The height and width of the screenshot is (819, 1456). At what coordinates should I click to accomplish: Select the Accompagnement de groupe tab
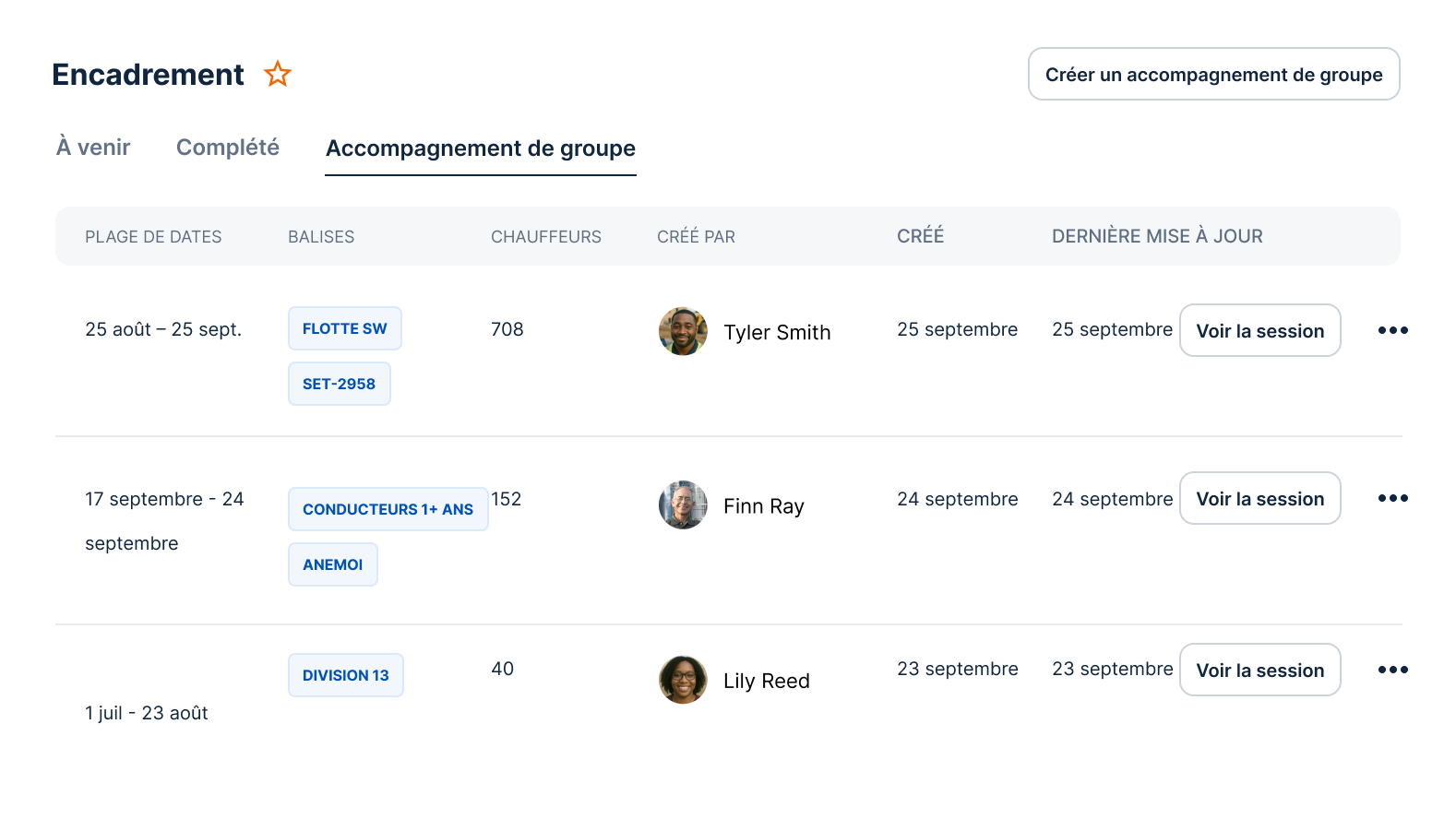tap(481, 148)
